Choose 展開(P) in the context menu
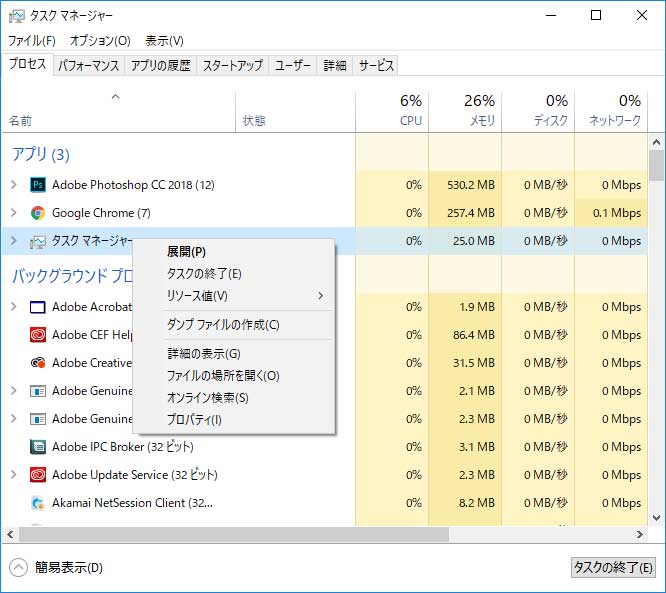Screen dimensions: 666x593 [234, 252]
